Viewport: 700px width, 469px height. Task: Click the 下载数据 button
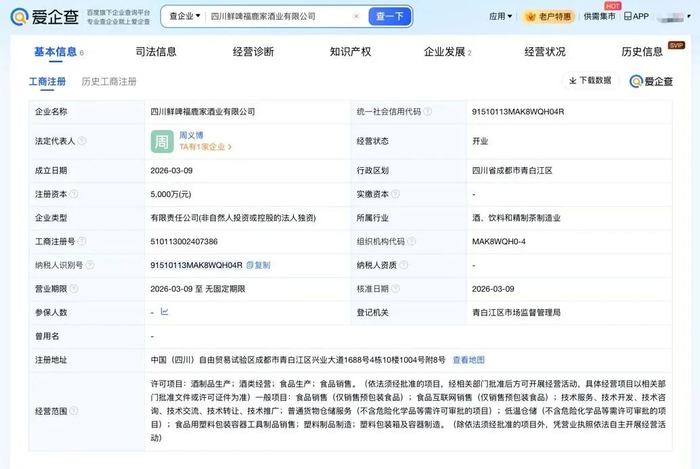590,80
